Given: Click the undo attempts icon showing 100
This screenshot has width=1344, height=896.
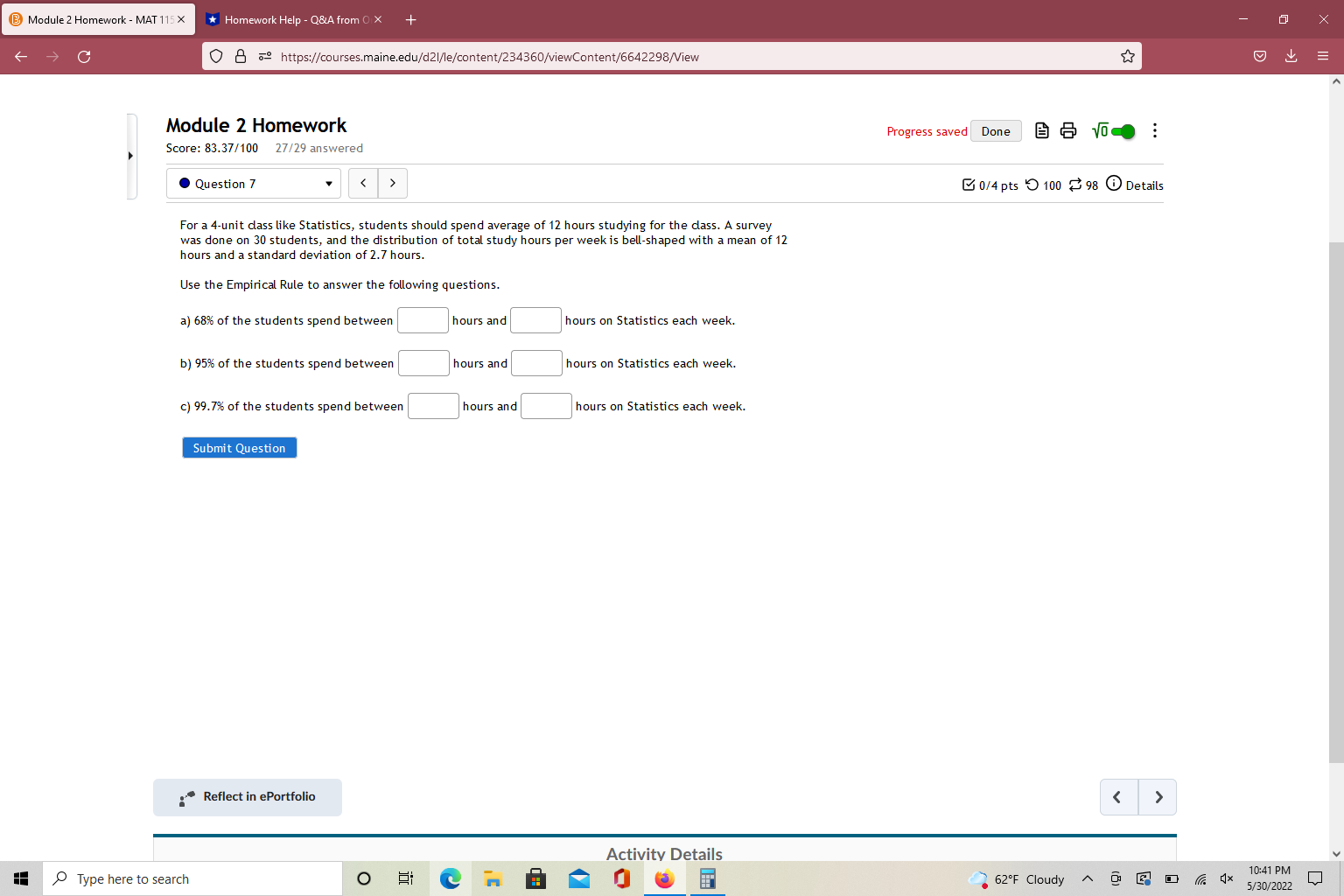Looking at the screenshot, I should pyautogui.click(x=1035, y=185).
